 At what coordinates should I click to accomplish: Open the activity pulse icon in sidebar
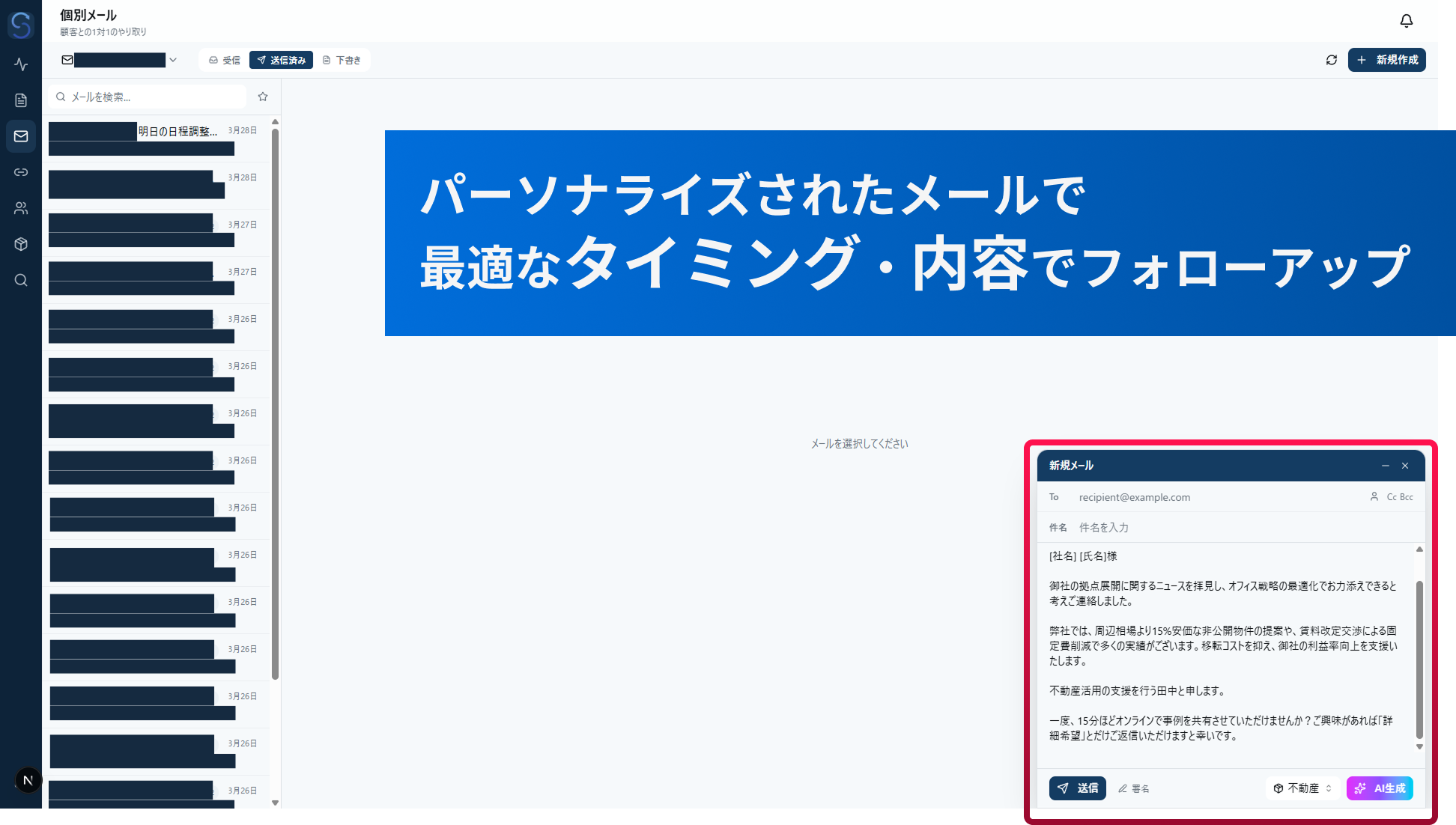tap(21, 64)
